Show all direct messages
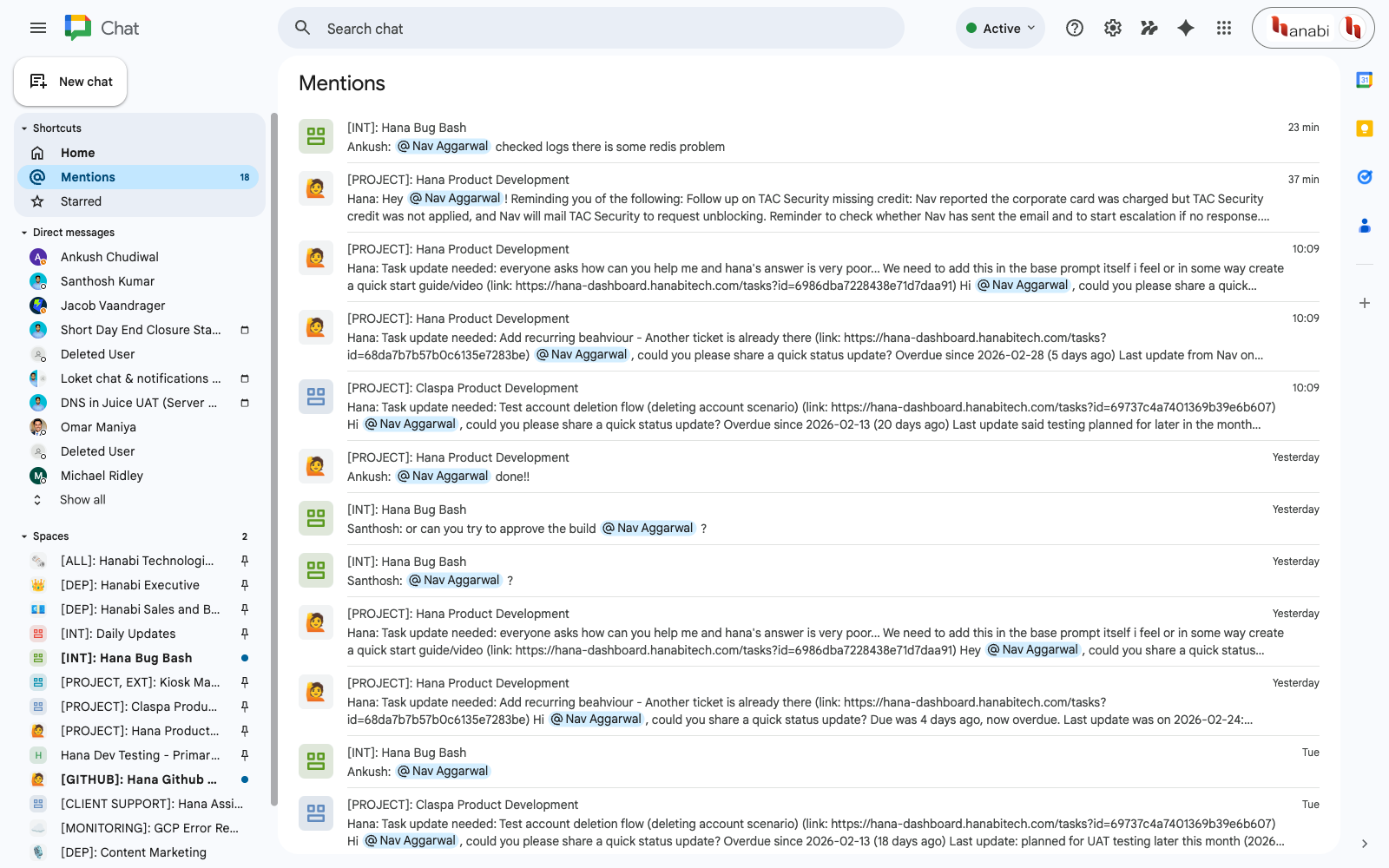Image resolution: width=1389 pixels, height=868 pixels. coord(82,499)
